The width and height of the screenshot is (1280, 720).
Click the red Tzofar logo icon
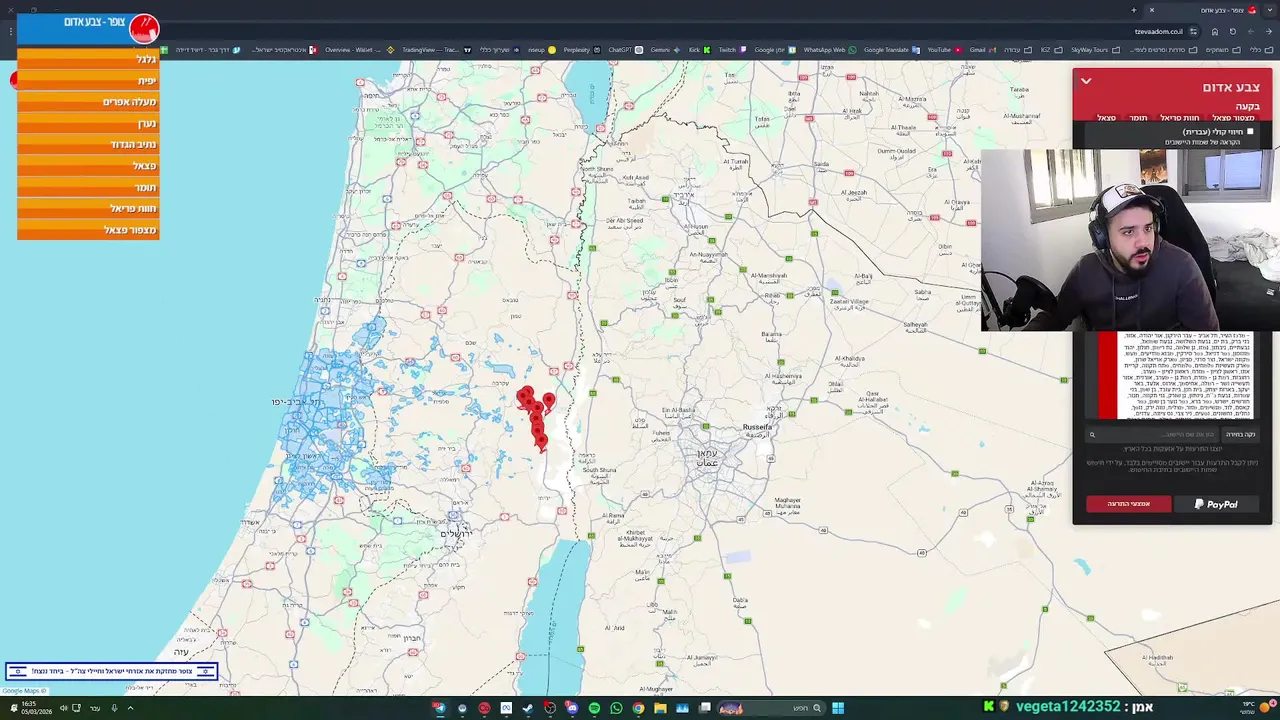(x=144, y=28)
